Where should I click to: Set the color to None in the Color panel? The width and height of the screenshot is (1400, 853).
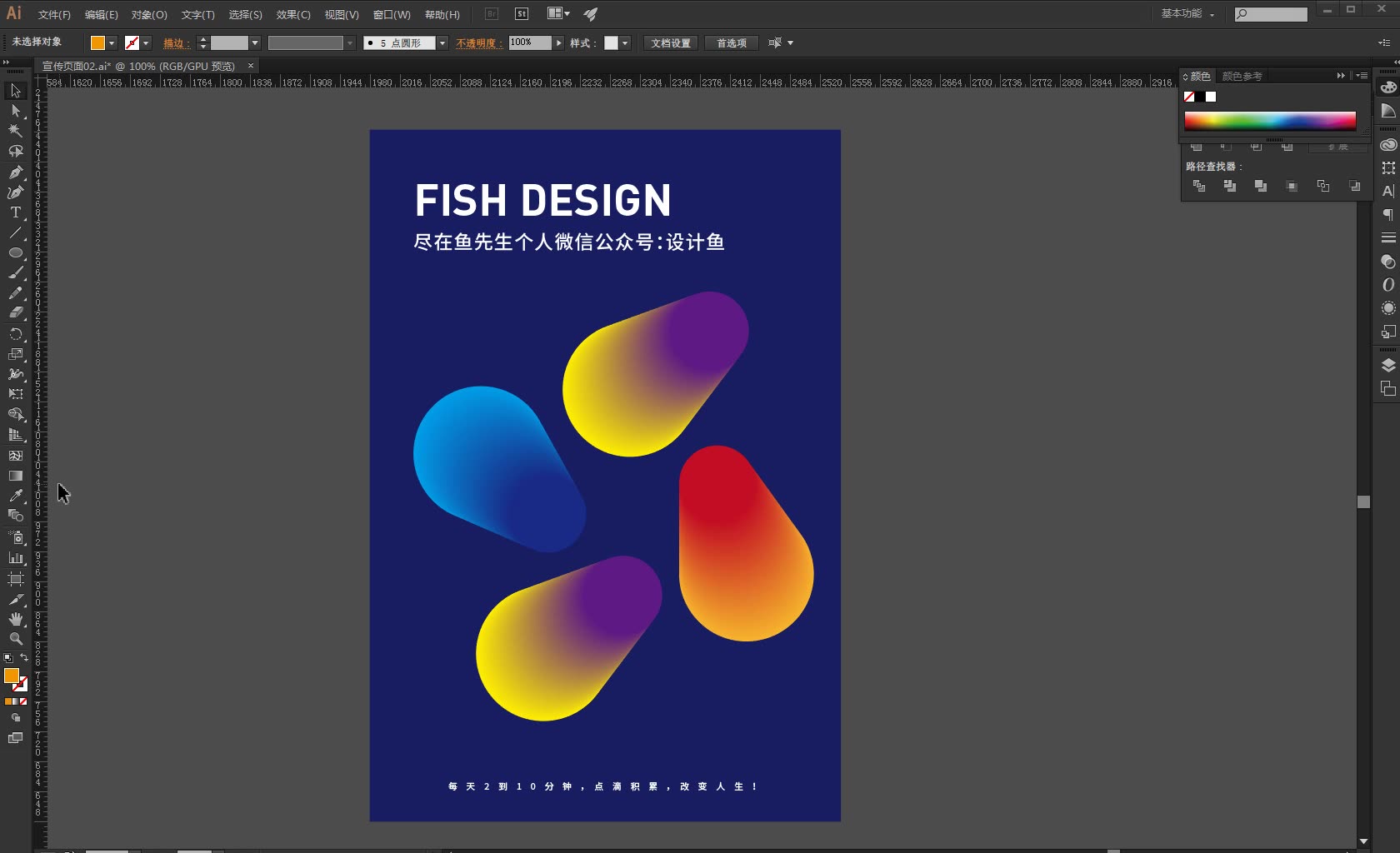(x=1189, y=97)
